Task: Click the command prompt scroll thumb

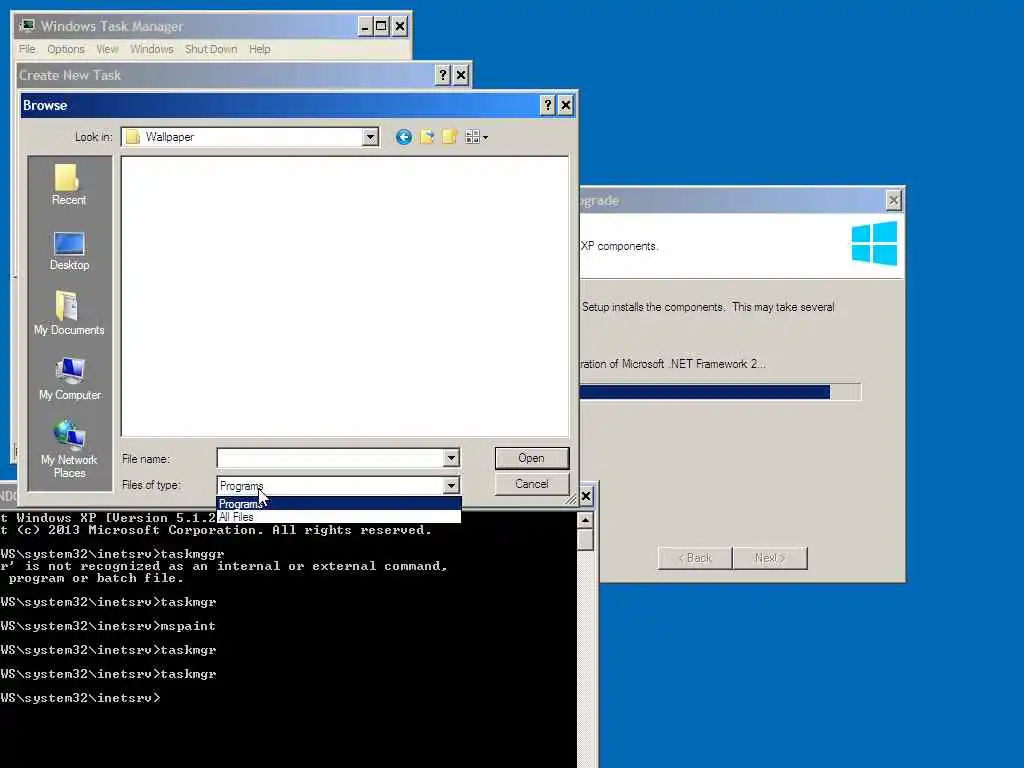Action: tap(585, 539)
